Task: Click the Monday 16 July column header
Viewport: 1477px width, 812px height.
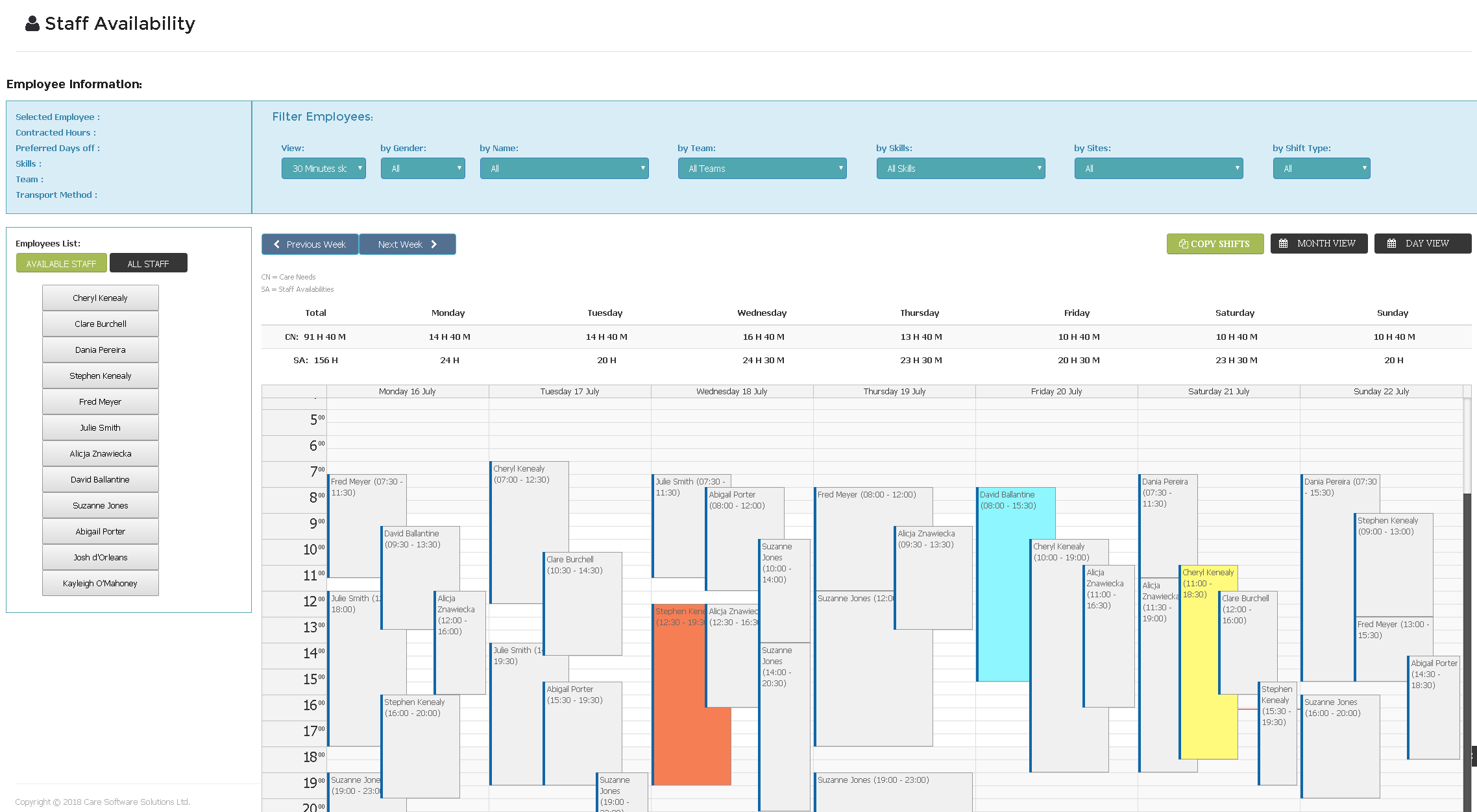Action: (408, 391)
